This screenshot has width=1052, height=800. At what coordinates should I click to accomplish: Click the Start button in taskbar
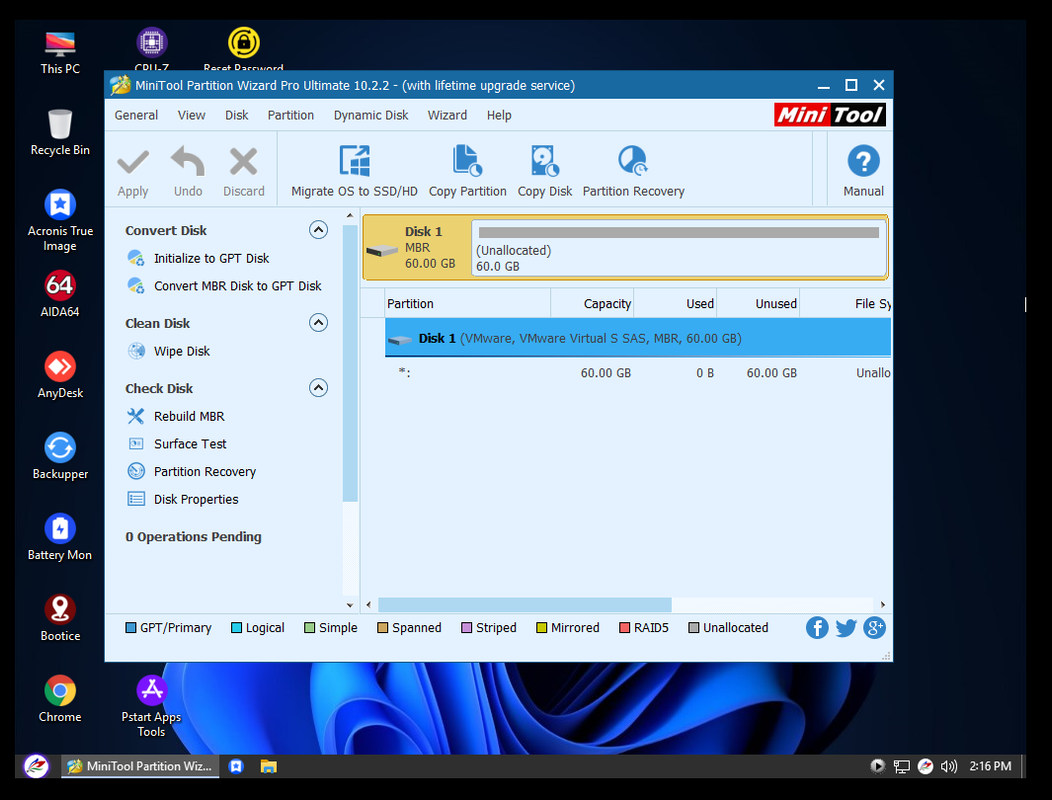tap(36, 766)
